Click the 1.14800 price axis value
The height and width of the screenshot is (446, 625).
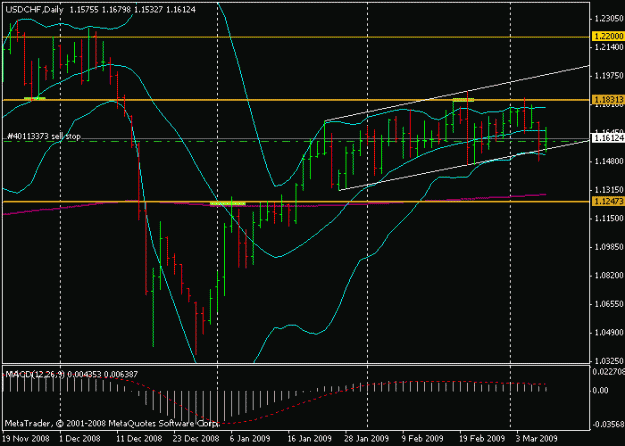coord(608,161)
